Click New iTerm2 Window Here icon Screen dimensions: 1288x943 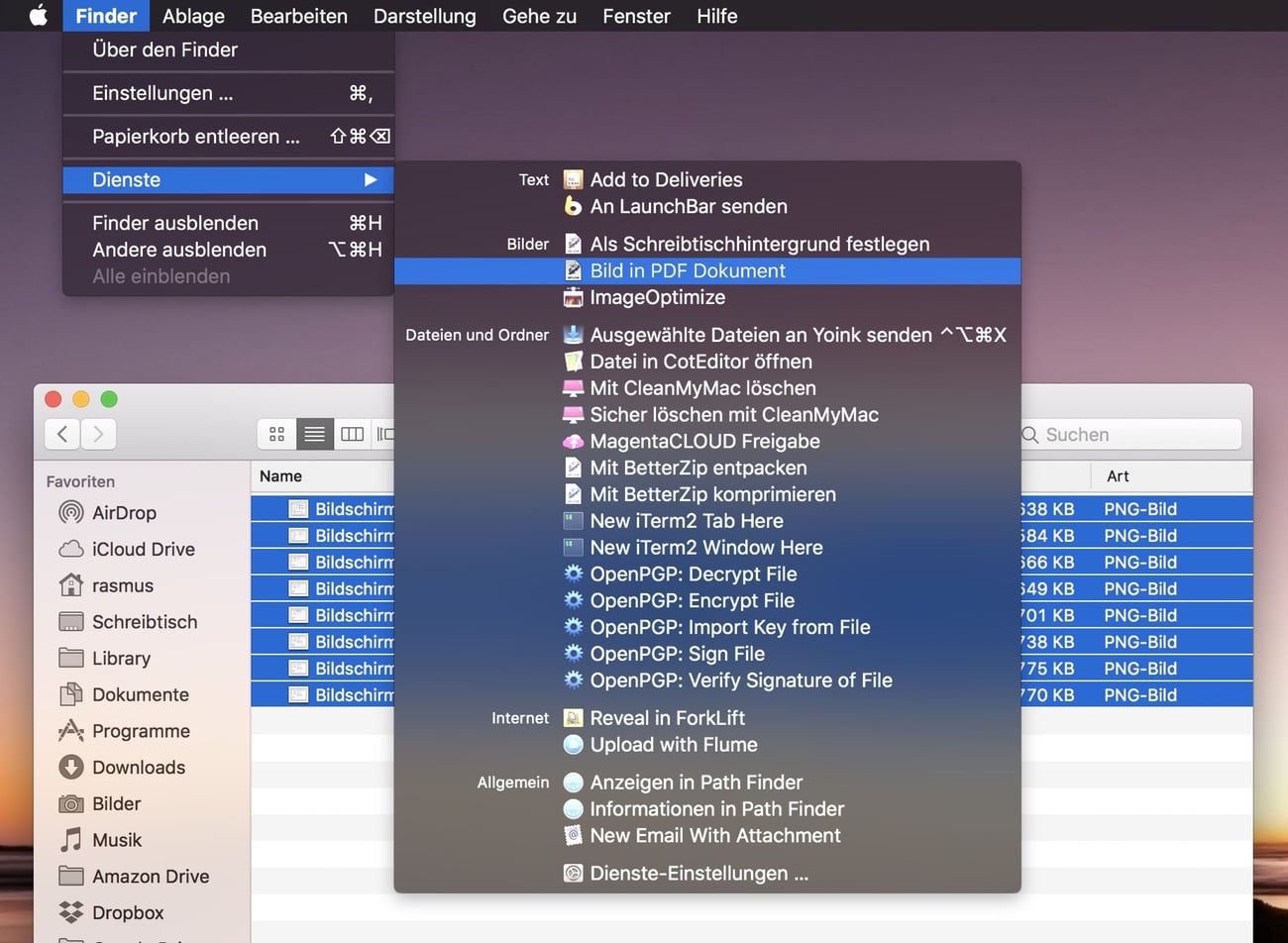coord(573,548)
